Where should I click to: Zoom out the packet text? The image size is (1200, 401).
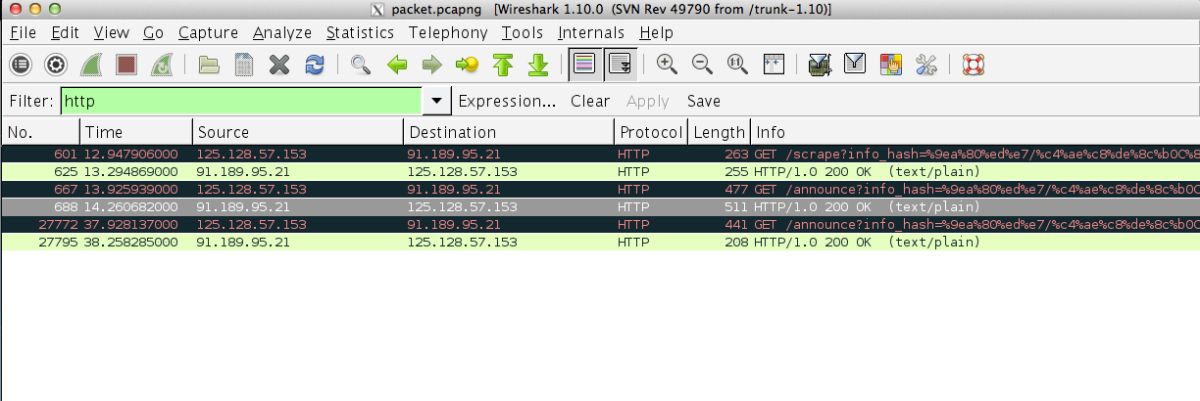[702, 65]
